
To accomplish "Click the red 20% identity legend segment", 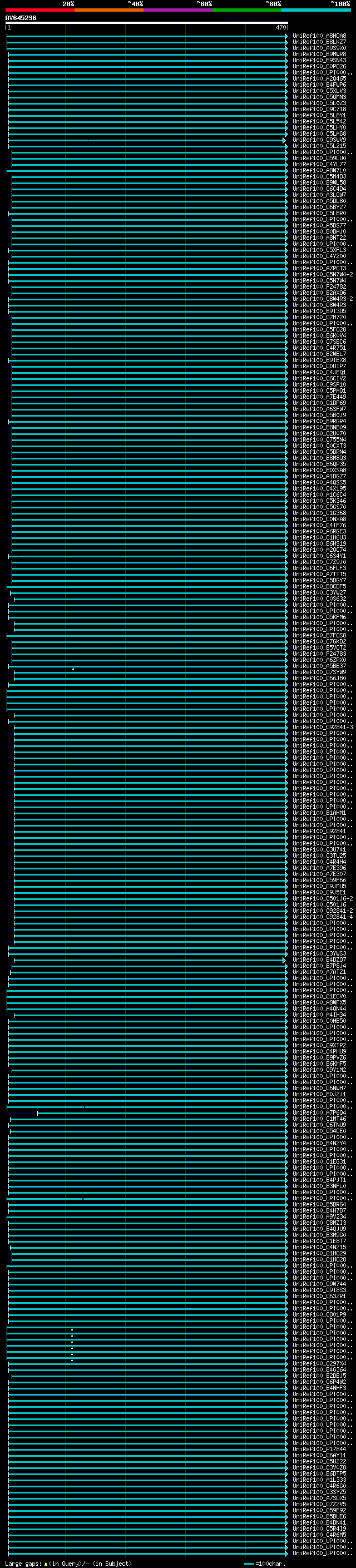I will [40, 10].
